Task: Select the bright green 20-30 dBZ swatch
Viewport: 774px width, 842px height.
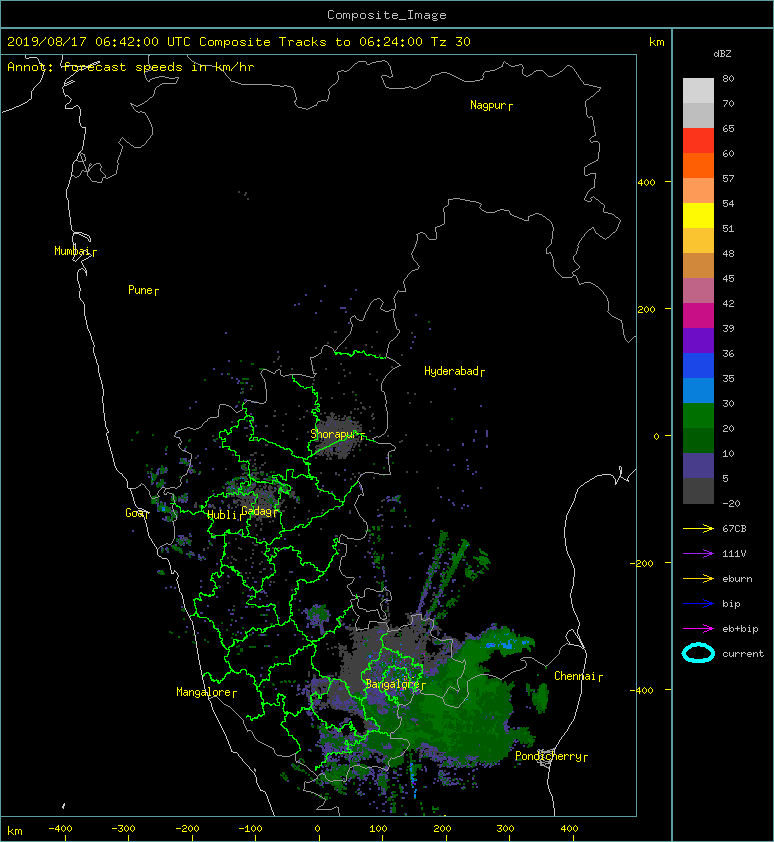Action: [x=698, y=416]
